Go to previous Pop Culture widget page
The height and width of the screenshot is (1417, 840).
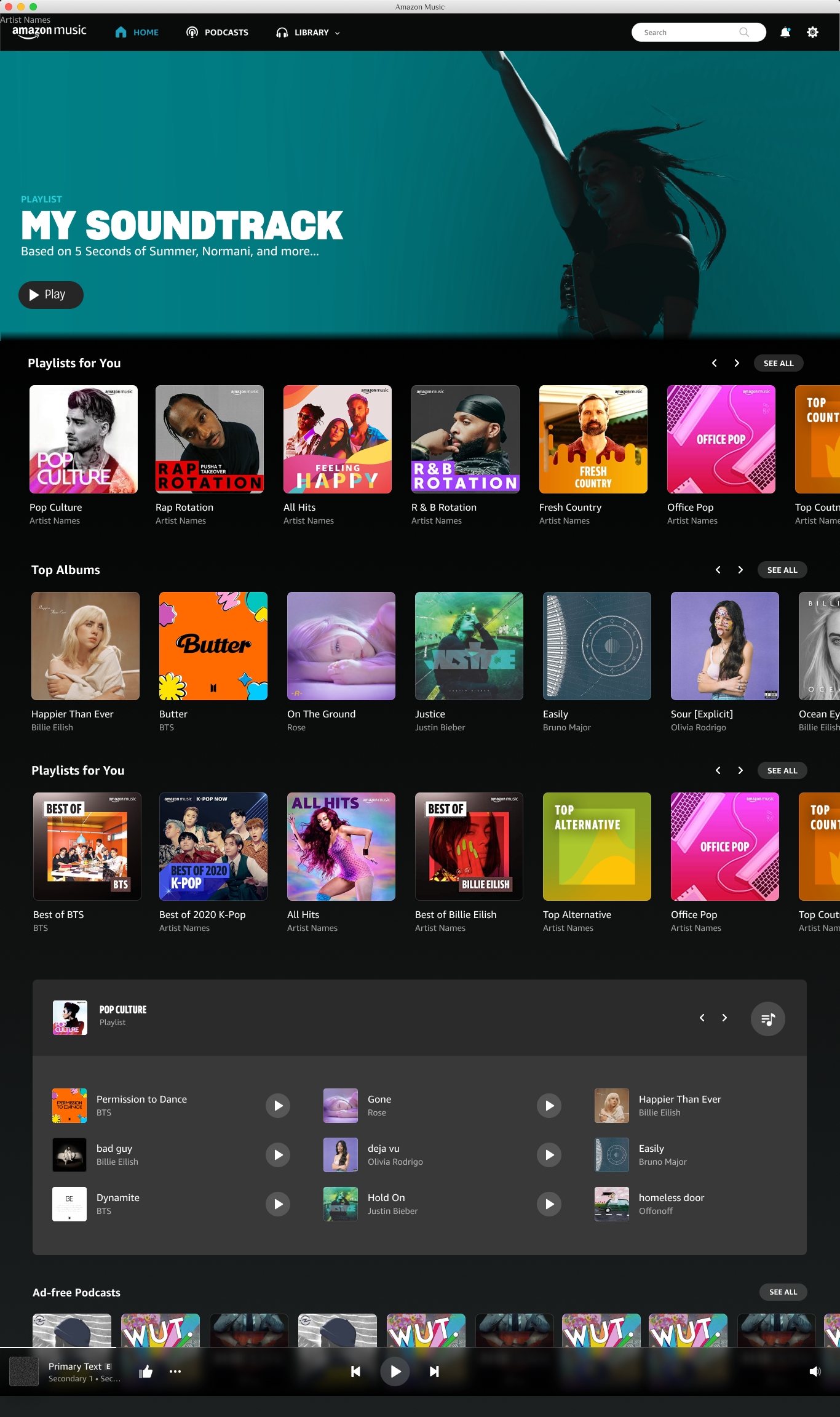[x=702, y=1018]
